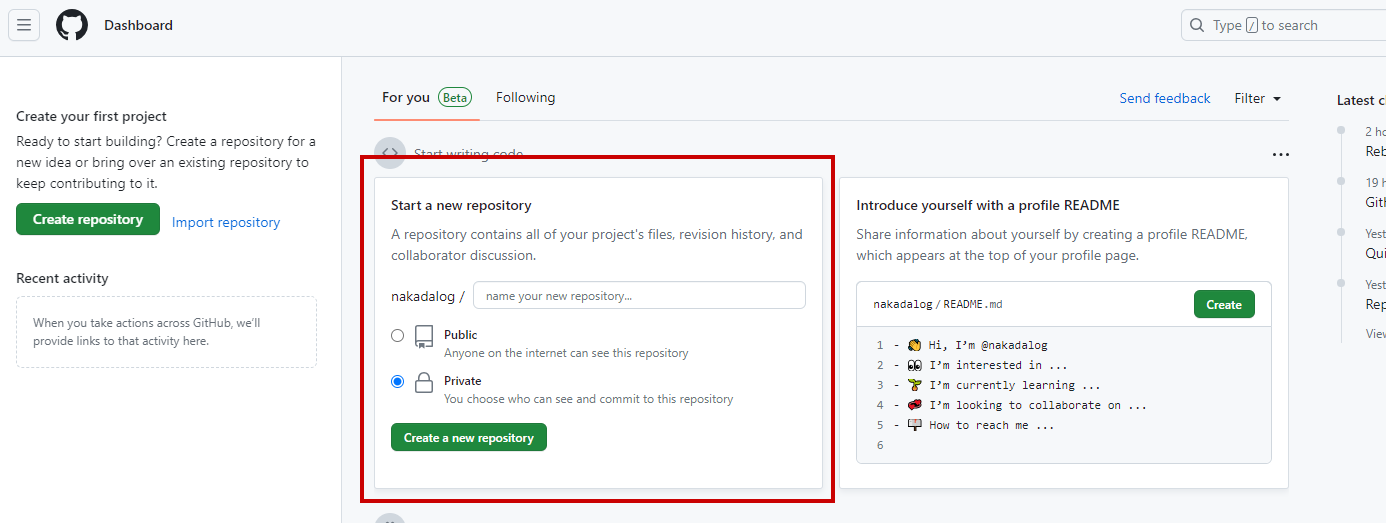Click the GitHub Octocat logo
This screenshot has height=523, width=1386.
coord(72,25)
